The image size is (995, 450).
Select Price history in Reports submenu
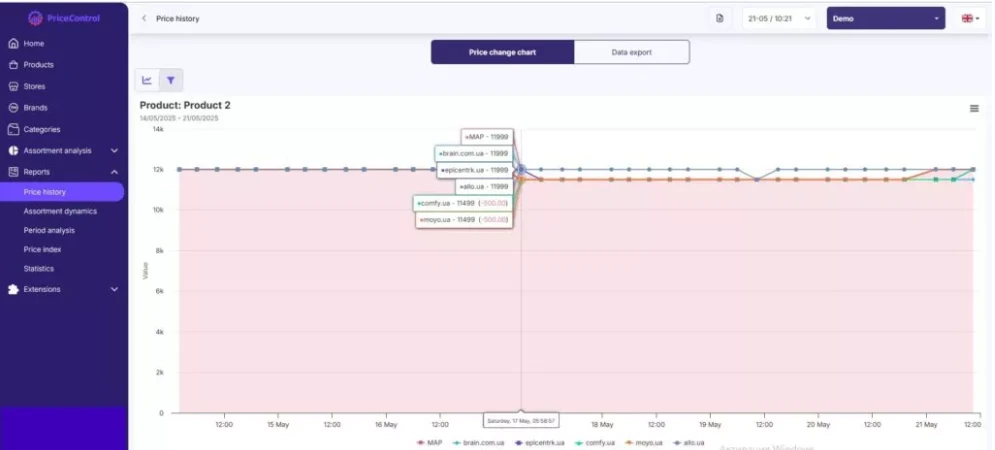(62, 192)
